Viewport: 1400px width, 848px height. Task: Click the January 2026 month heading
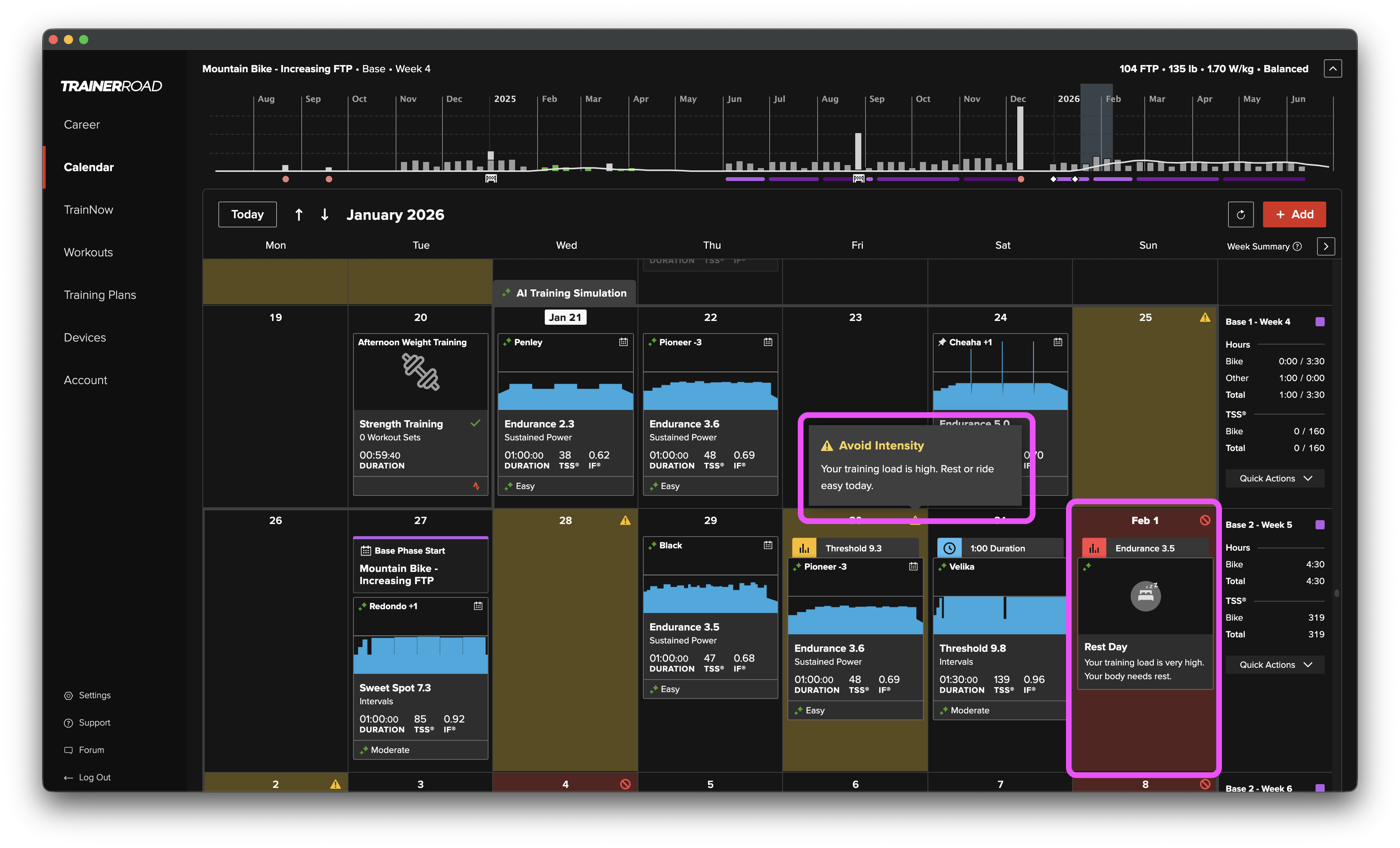[x=395, y=215]
